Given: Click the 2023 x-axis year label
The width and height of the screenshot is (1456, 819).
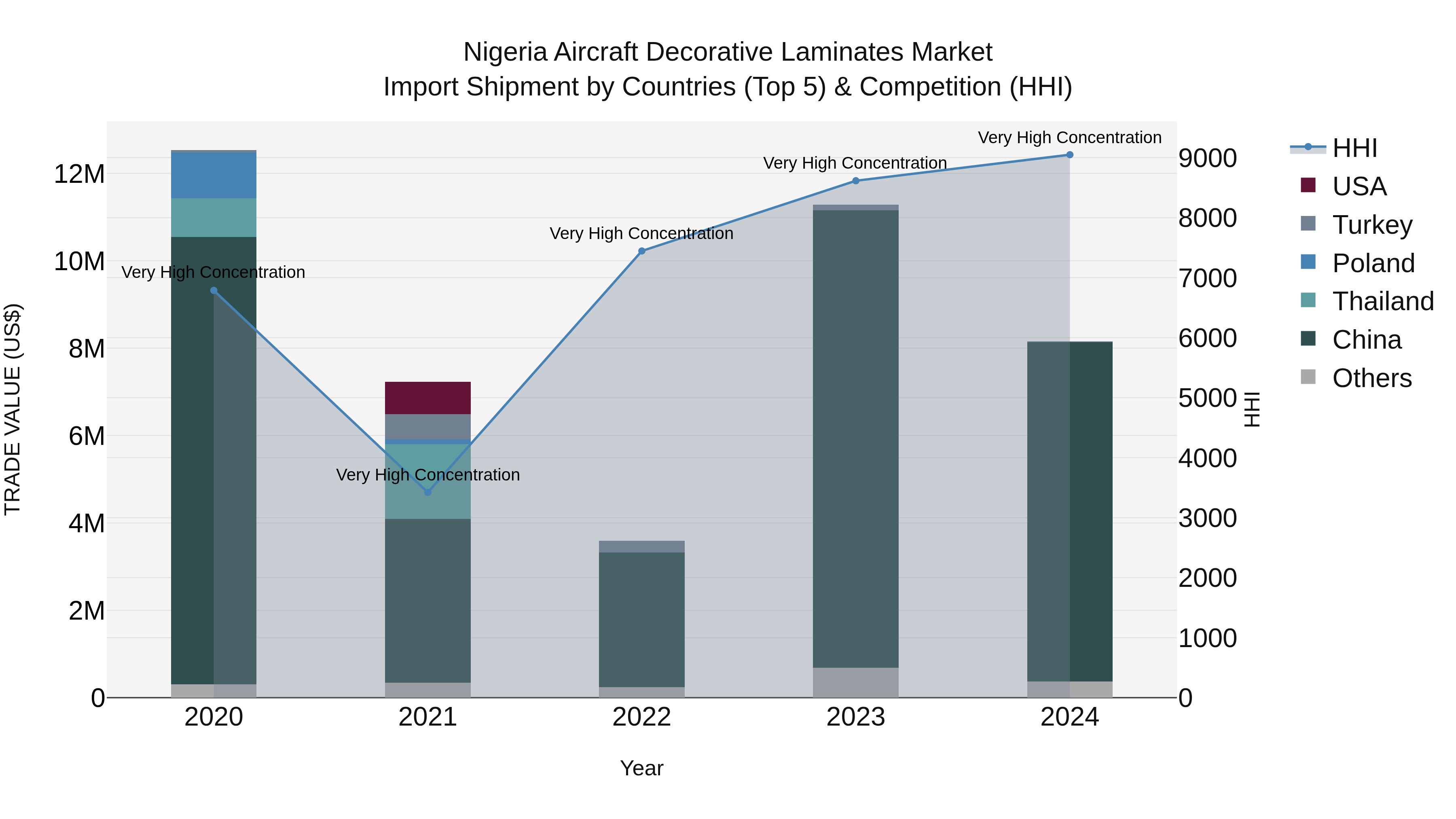Looking at the screenshot, I should [856, 717].
